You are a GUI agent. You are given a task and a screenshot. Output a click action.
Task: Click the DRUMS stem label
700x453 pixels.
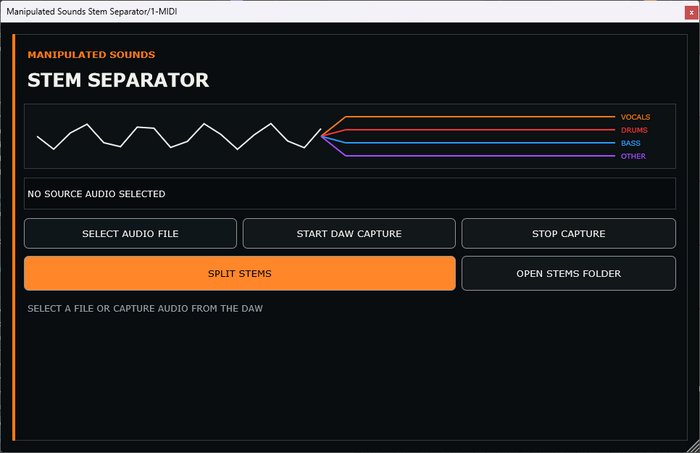tap(634, 130)
